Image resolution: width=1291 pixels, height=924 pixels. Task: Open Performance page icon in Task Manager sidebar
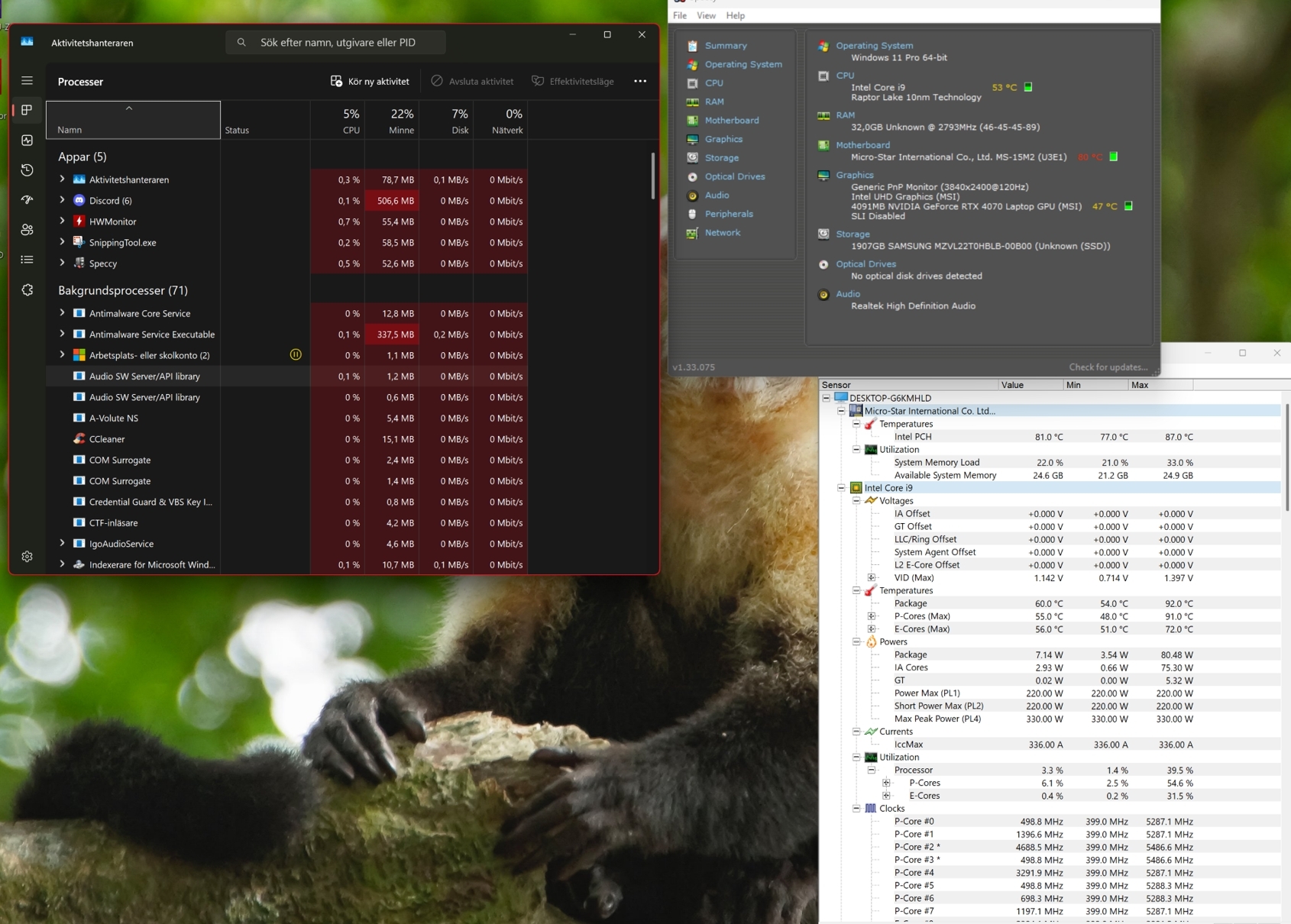[x=27, y=140]
